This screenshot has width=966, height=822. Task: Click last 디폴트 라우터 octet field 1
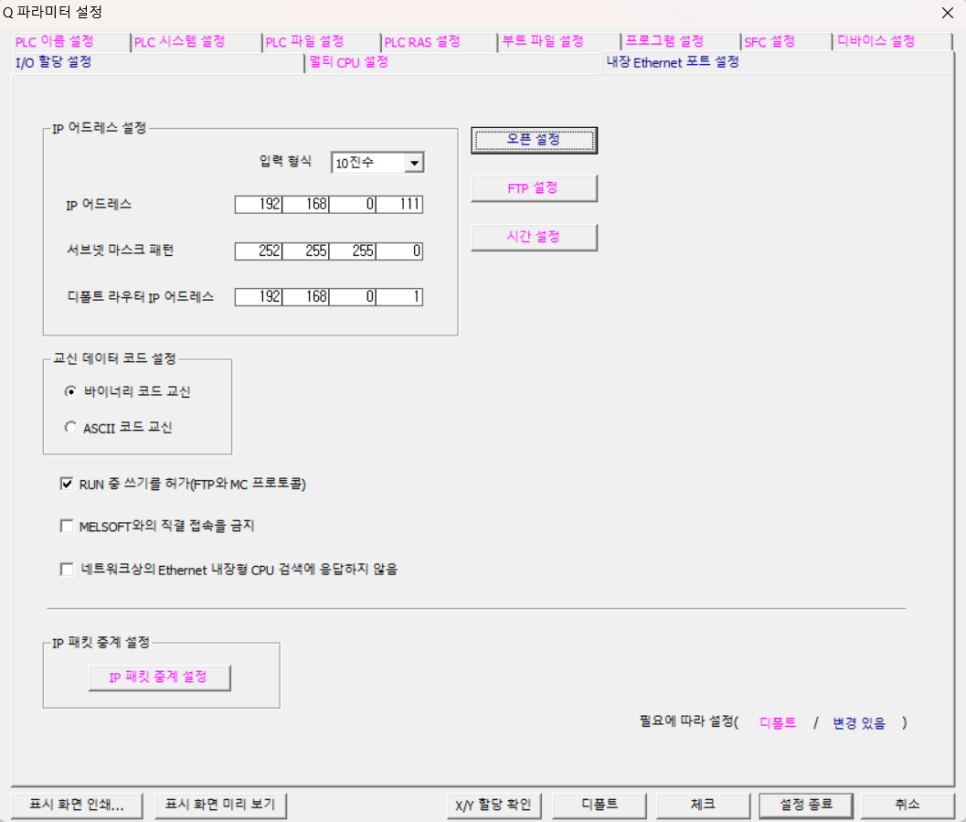click(x=399, y=297)
